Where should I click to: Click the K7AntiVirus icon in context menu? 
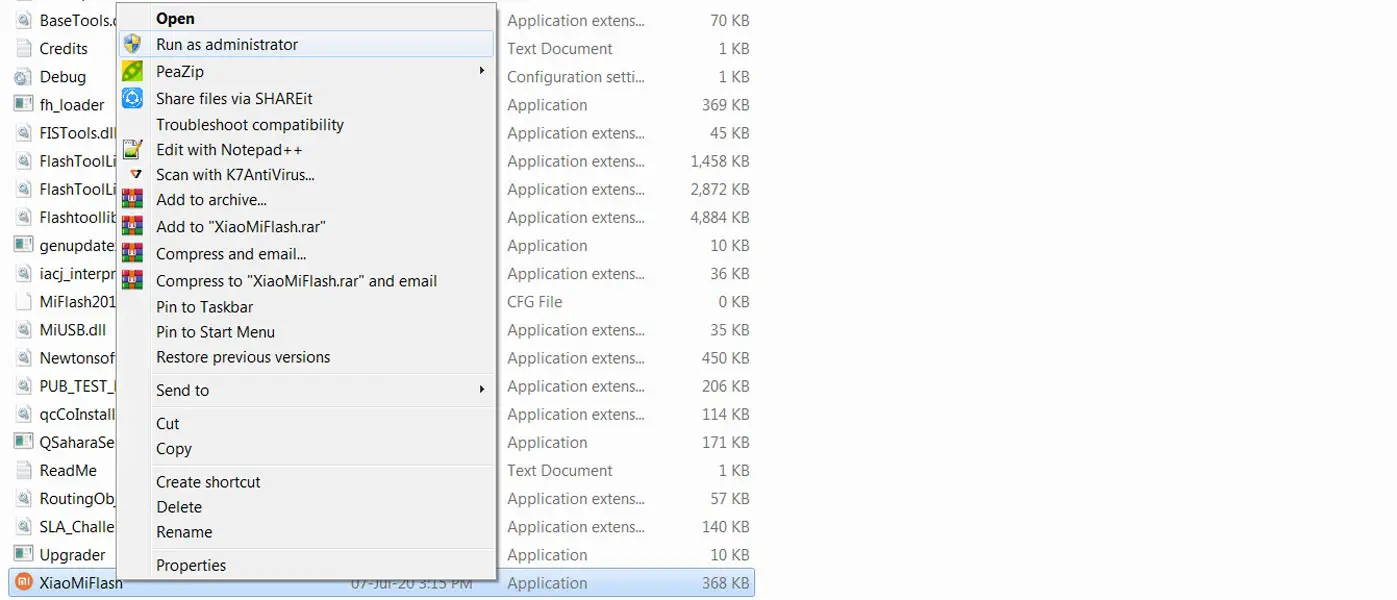pyautogui.click(x=136, y=175)
